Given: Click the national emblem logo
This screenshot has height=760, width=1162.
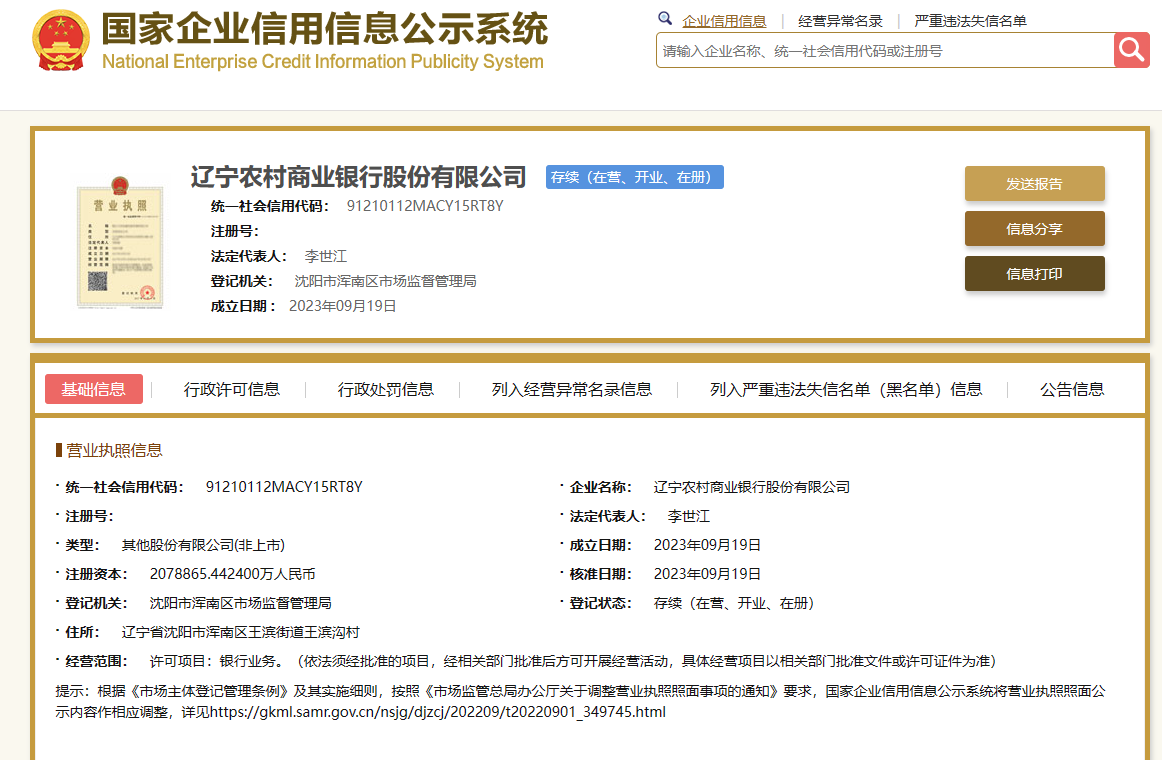Looking at the screenshot, I should (62, 42).
